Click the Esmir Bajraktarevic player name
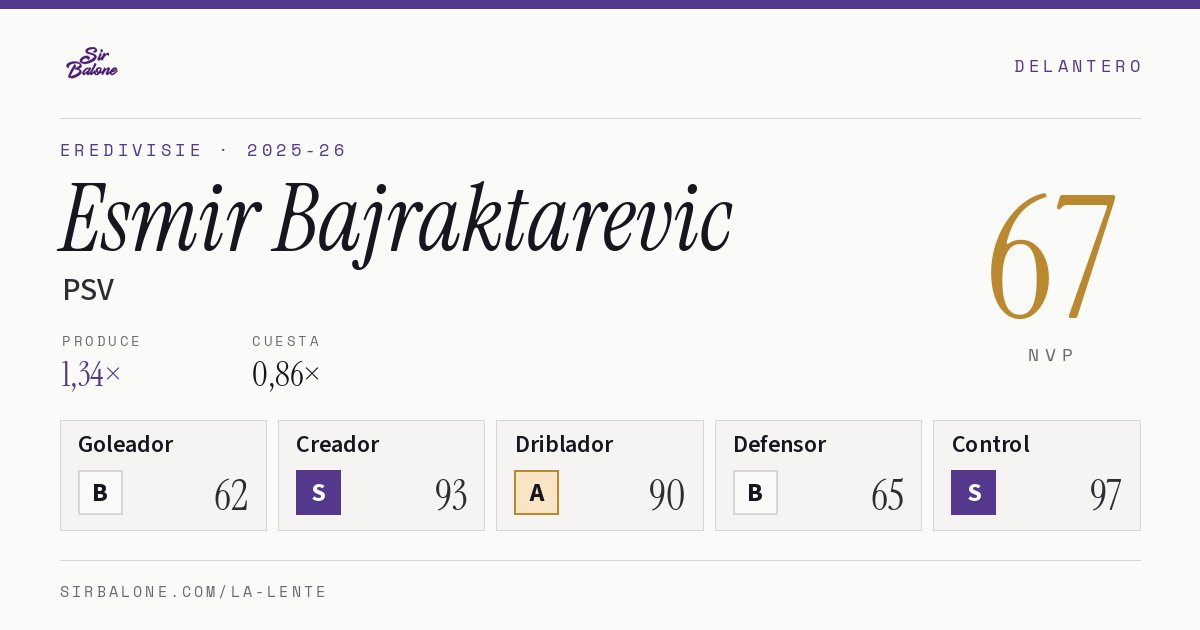Image resolution: width=1200 pixels, height=630 pixels. click(396, 221)
